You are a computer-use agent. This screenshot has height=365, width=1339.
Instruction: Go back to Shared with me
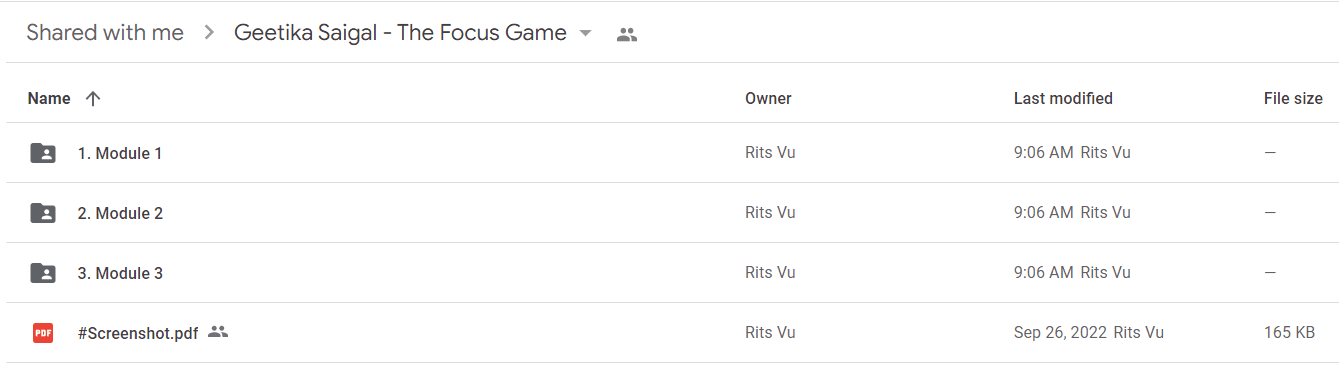pos(105,32)
